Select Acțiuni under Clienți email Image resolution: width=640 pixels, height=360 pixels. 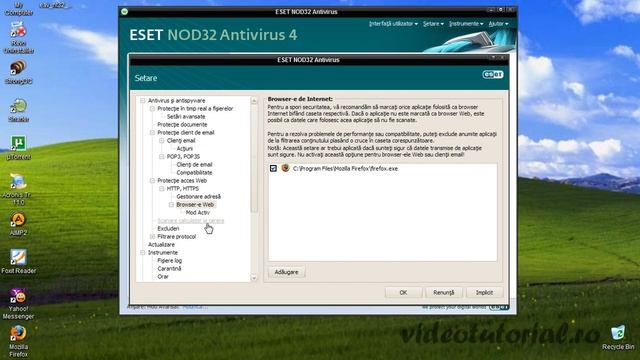coord(185,149)
